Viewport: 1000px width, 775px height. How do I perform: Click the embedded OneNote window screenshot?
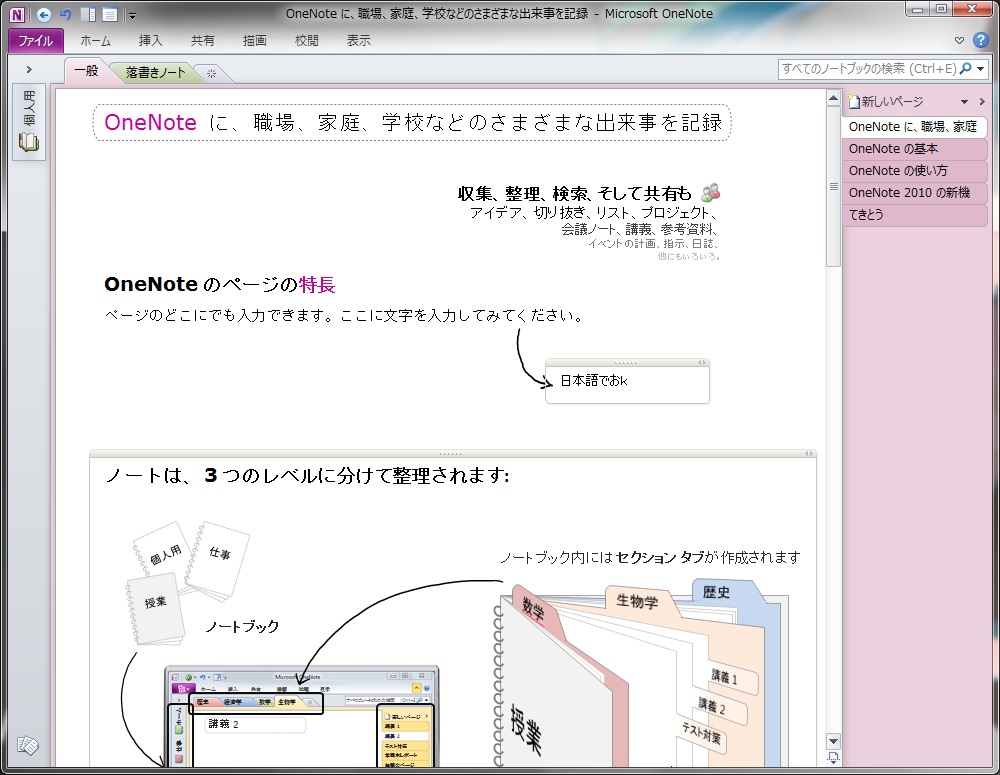pos(302,716)
